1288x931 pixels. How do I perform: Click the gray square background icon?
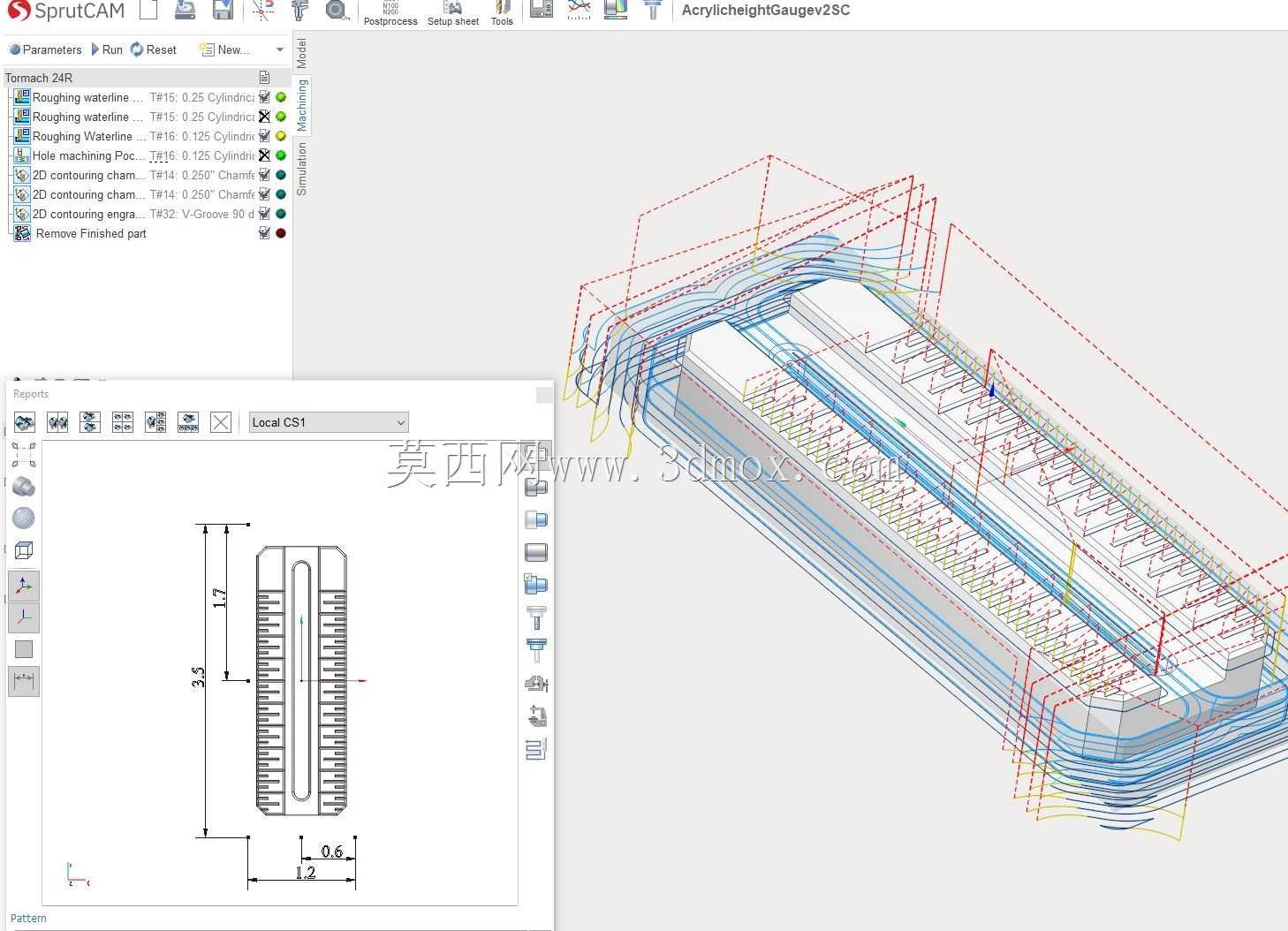[24, 649]
